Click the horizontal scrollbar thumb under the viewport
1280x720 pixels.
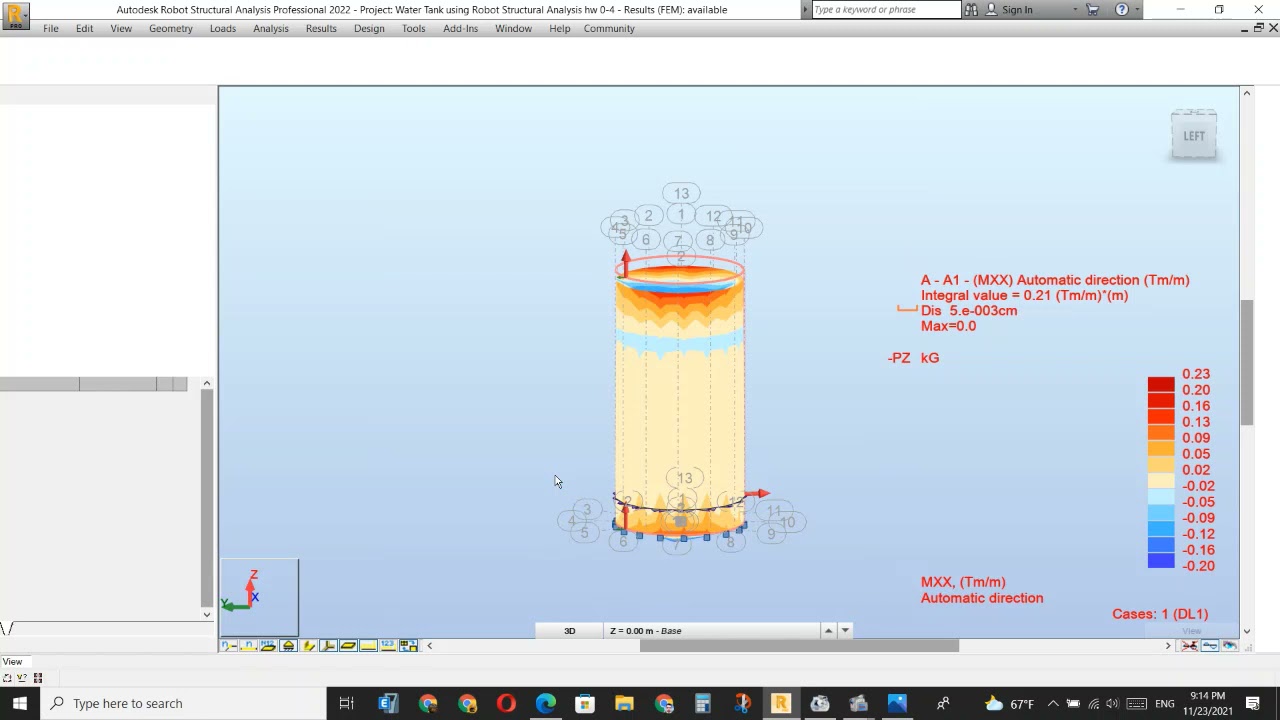[799, 646]
